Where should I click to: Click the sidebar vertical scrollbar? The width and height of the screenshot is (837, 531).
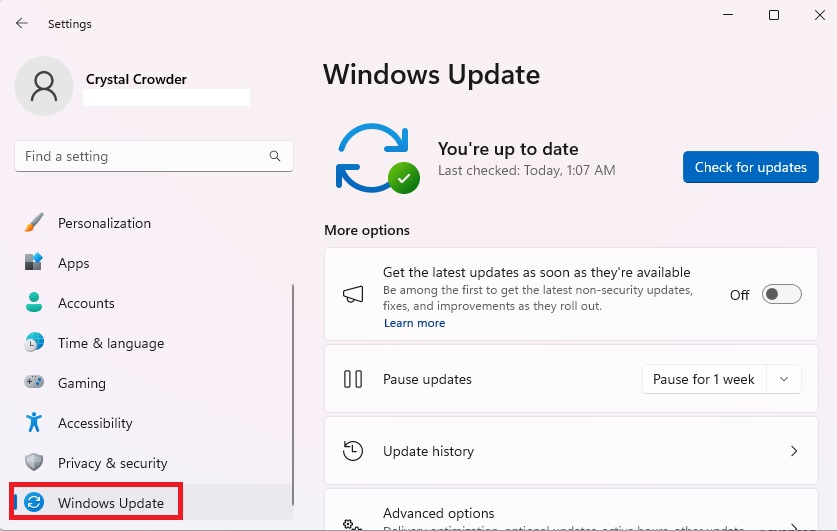293,395
